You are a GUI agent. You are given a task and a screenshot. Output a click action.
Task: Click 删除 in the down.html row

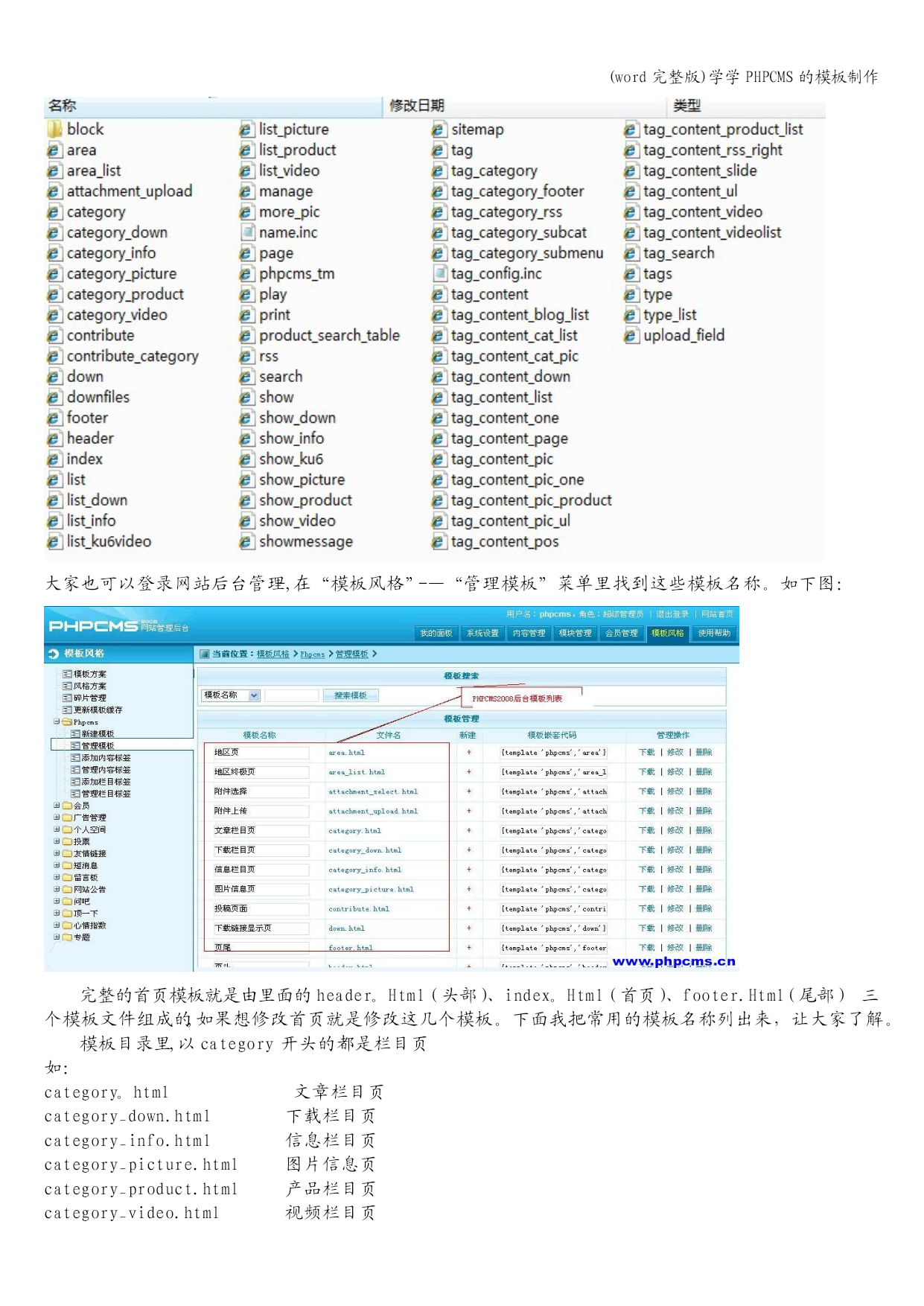pyautogui.click(x=704, y=928)
